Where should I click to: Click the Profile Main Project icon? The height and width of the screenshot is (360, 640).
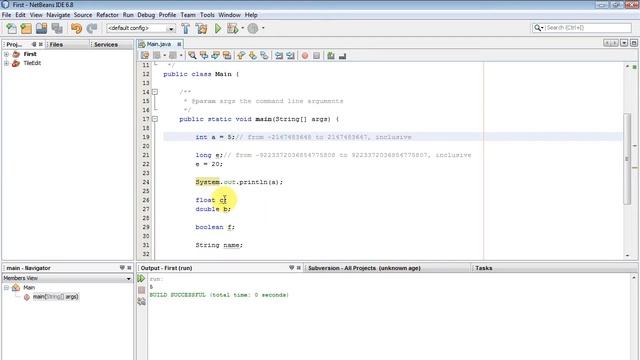pos(253,28)
